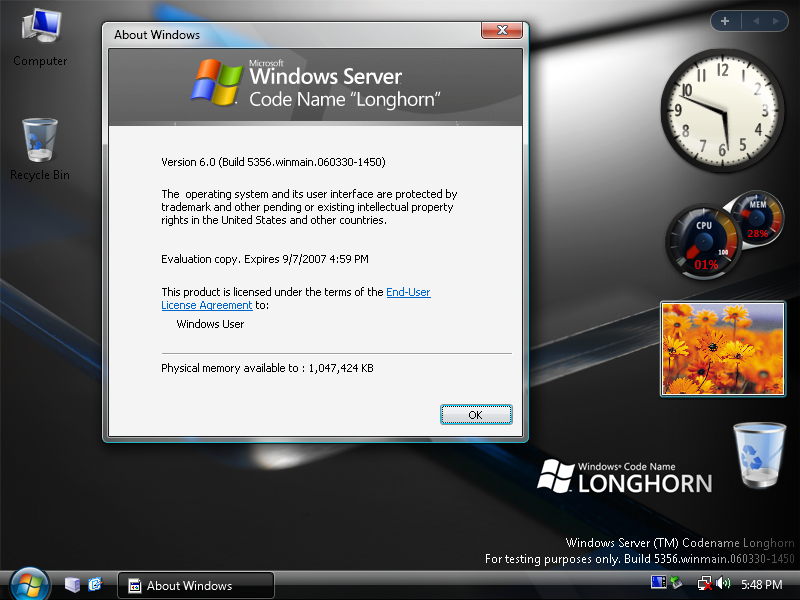800x600 pixels.
Task: Click the sidebar previous arrow
Action: tap(756, 21)
